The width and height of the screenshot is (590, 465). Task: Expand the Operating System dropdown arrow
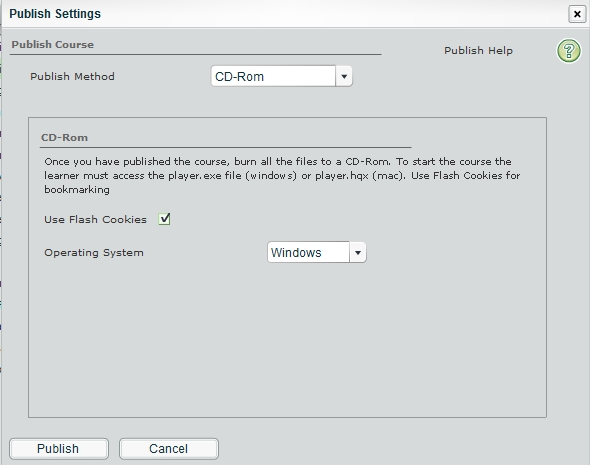point(358,252)
